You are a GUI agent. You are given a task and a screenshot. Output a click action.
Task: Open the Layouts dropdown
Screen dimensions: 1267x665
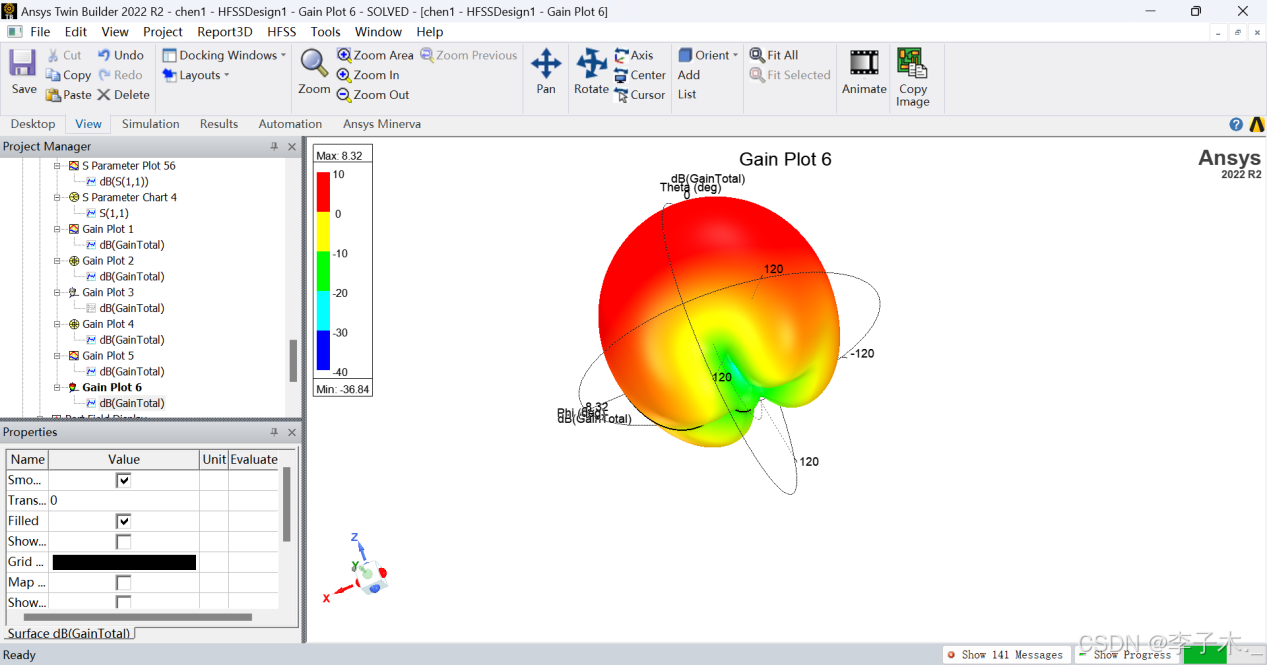pyautogui.click(x=196, y=75)
